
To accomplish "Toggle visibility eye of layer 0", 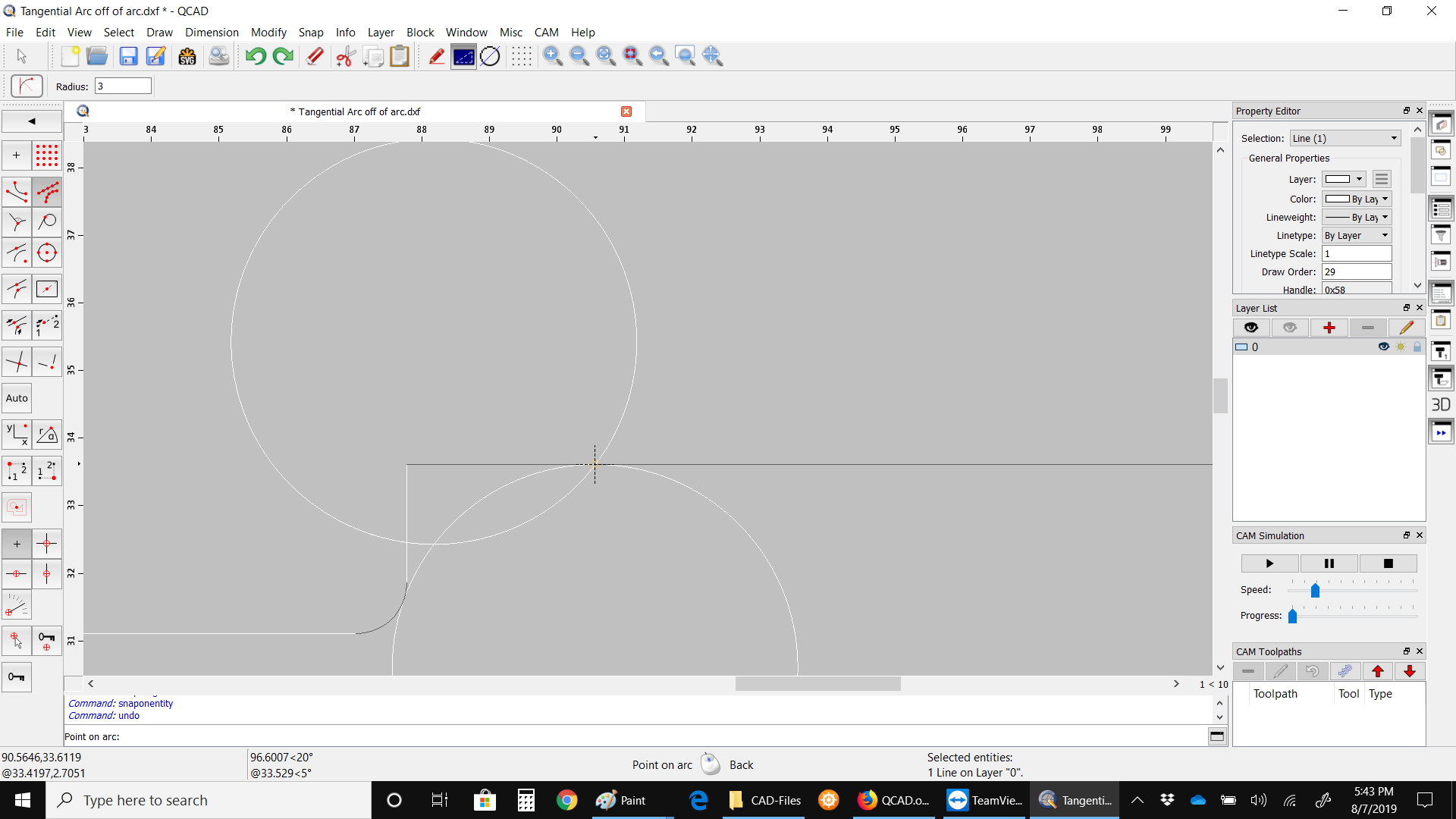I will click(x=1383, y=347).
